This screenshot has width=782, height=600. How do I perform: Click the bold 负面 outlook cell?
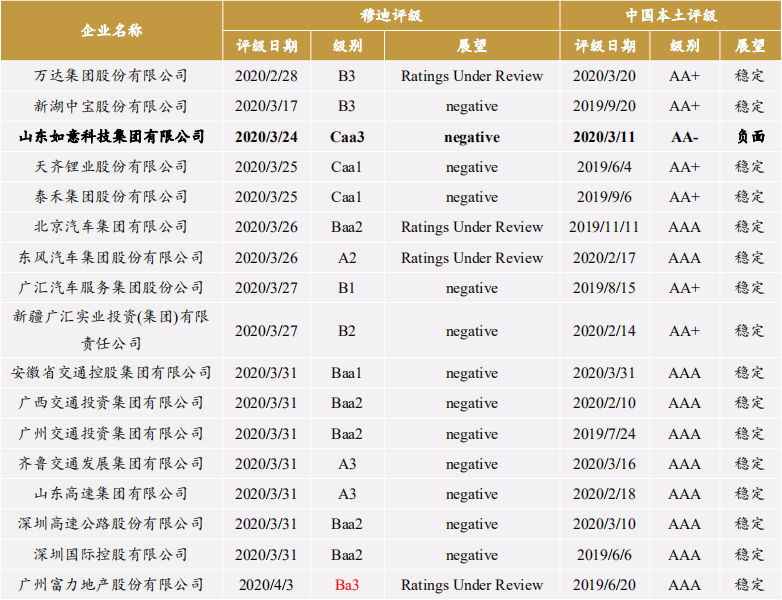pos(750,137)
